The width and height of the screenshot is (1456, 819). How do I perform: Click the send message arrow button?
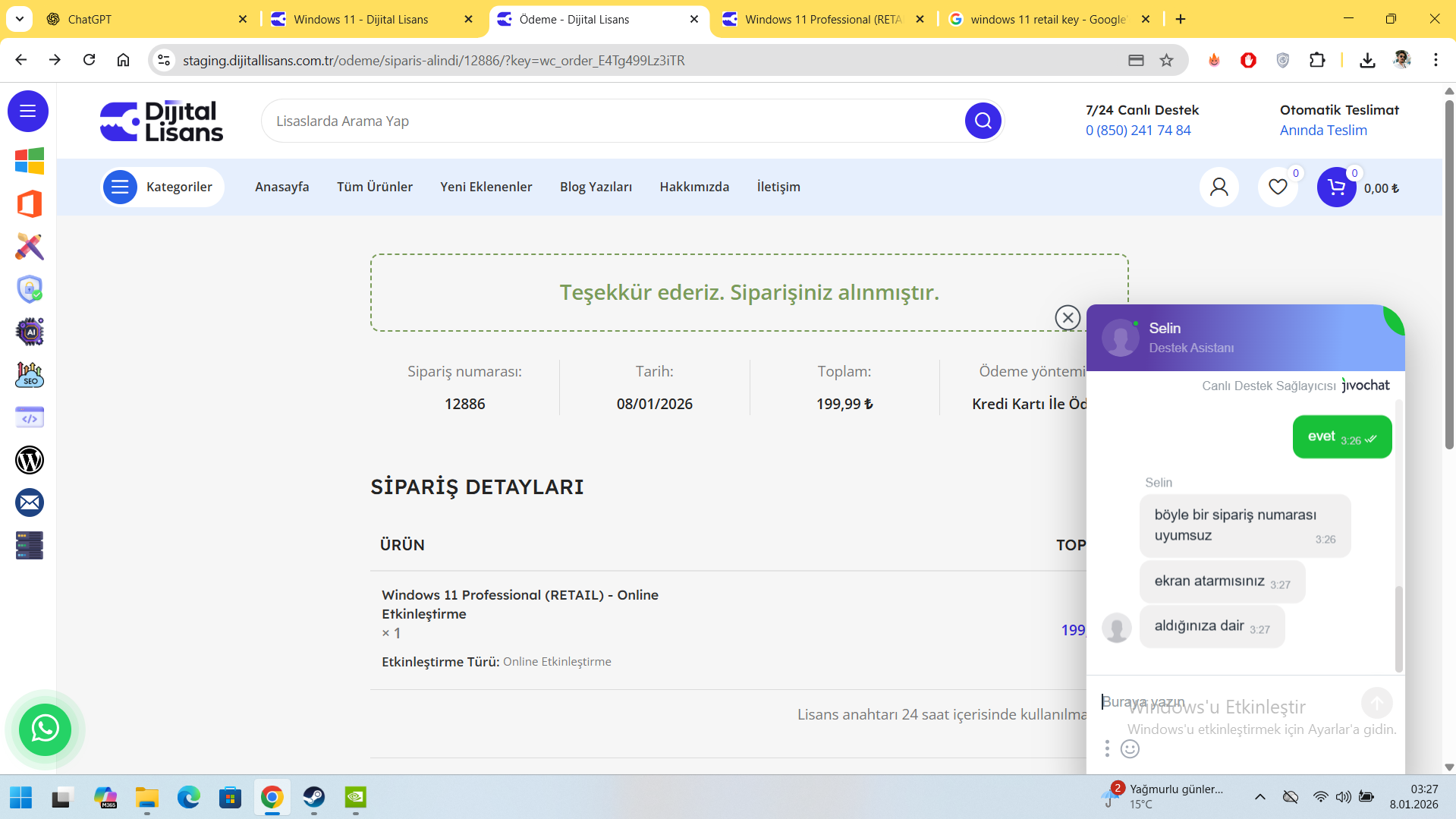(x=1376, y=703)
